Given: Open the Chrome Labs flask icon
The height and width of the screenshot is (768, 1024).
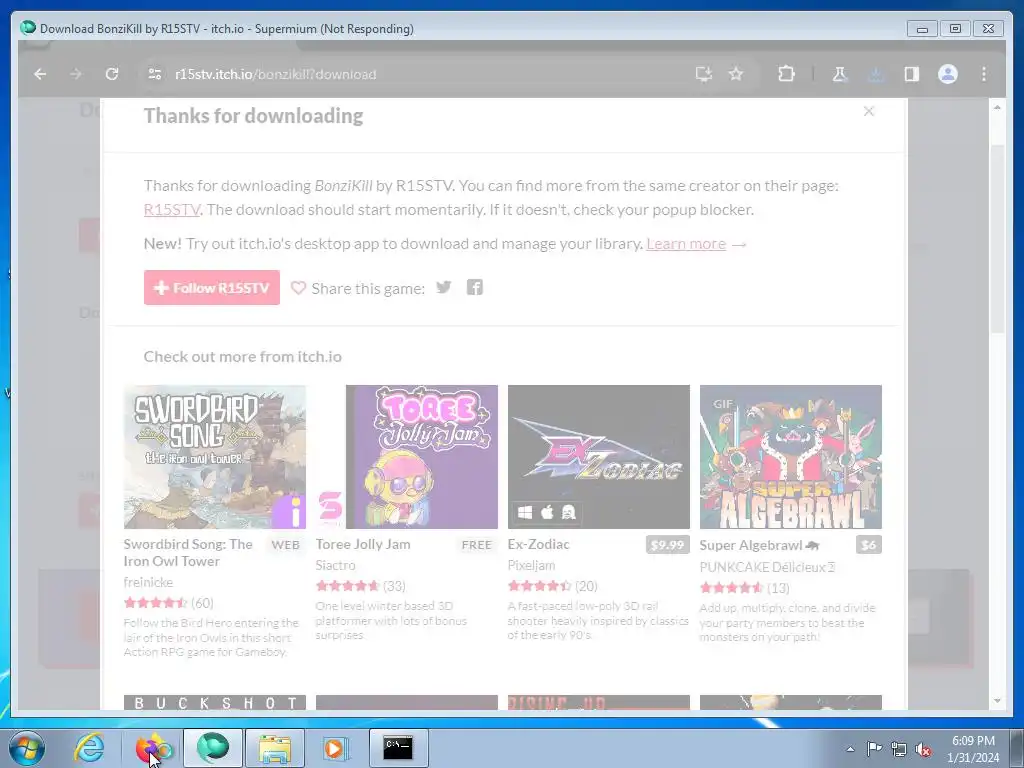Looking at the screenshot, I should (x=840, y=74).
